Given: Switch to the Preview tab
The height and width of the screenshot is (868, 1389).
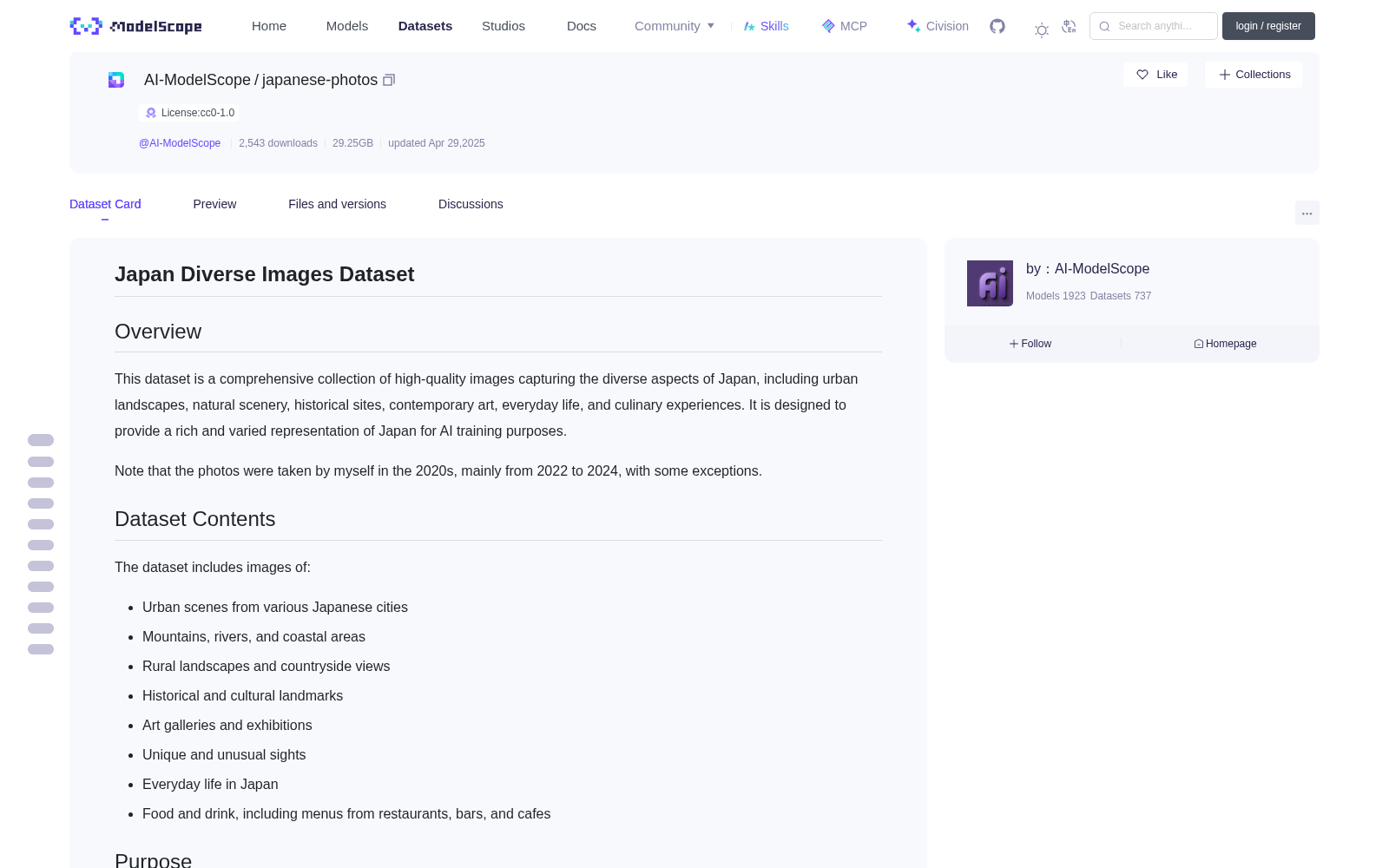Looking at the screenshot, I should coord(214,204).
